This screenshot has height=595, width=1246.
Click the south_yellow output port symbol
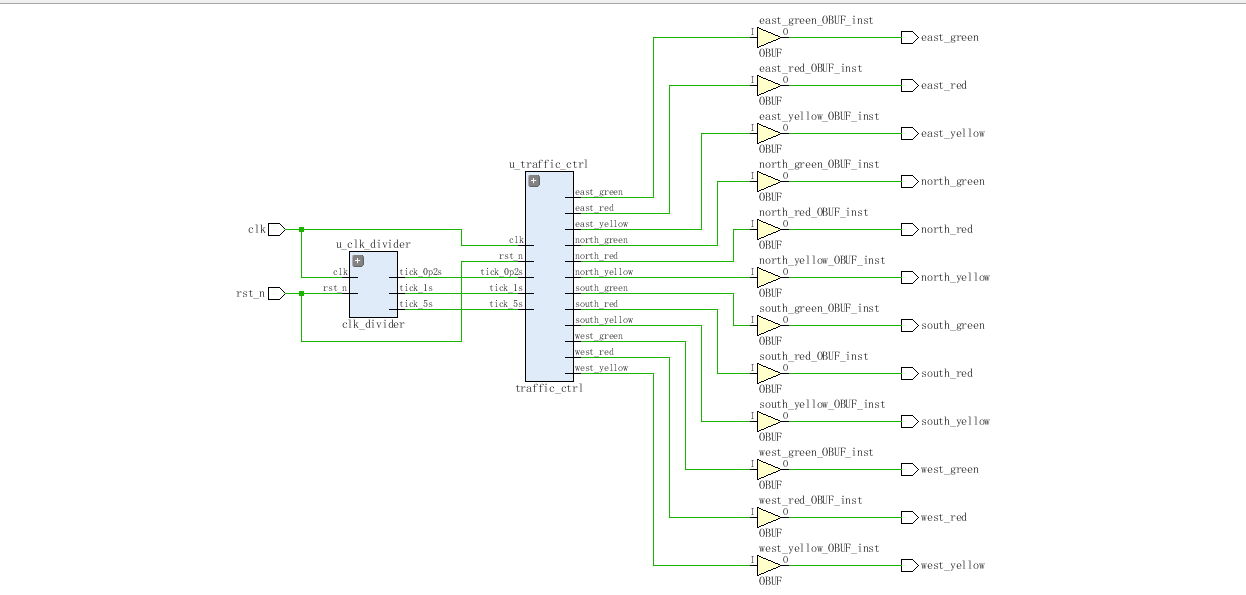(x=909, y=422)
